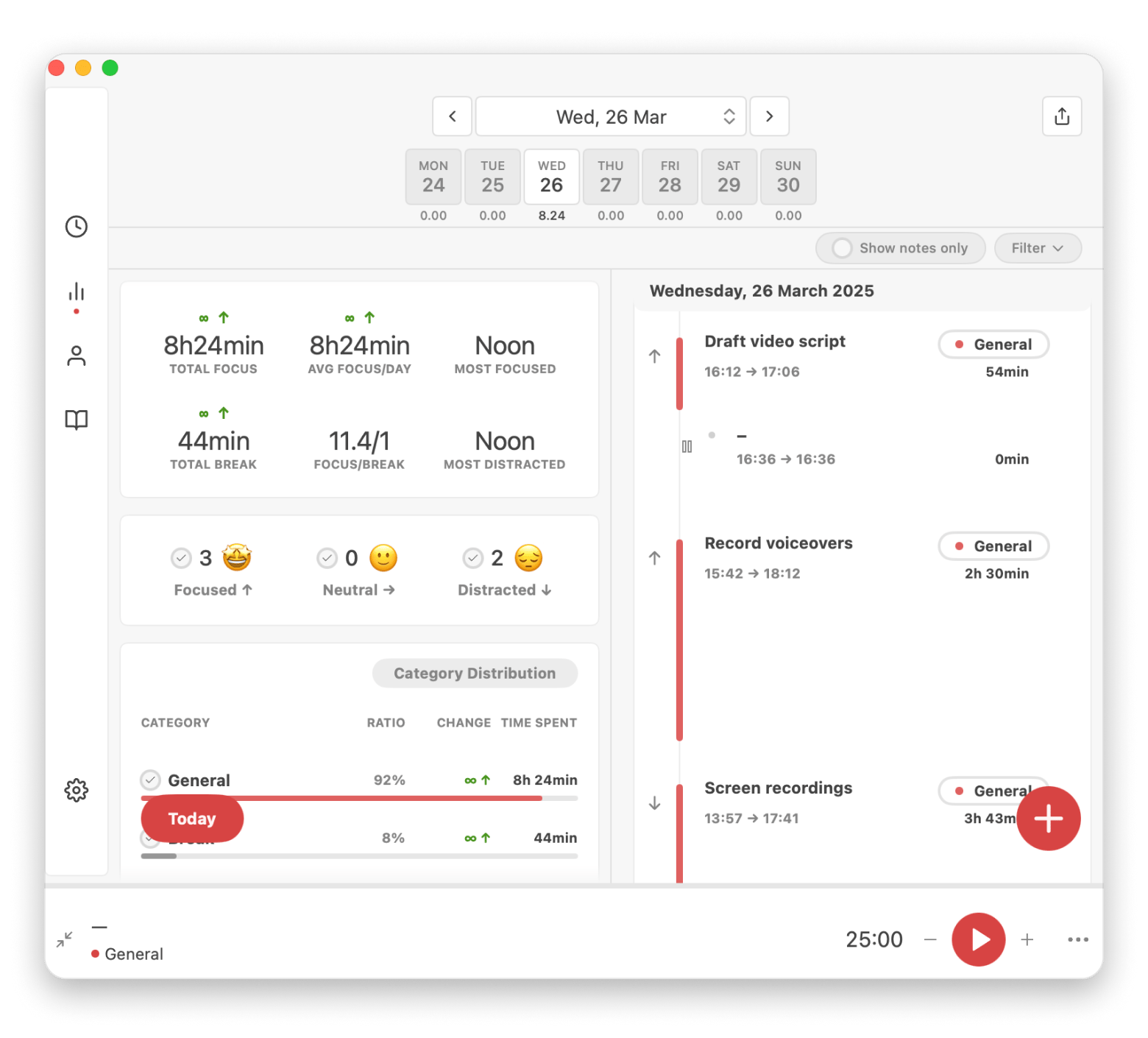Collapse the timer bar with shrink arrows
The image size is (1148, 1038).
[63, 939]
